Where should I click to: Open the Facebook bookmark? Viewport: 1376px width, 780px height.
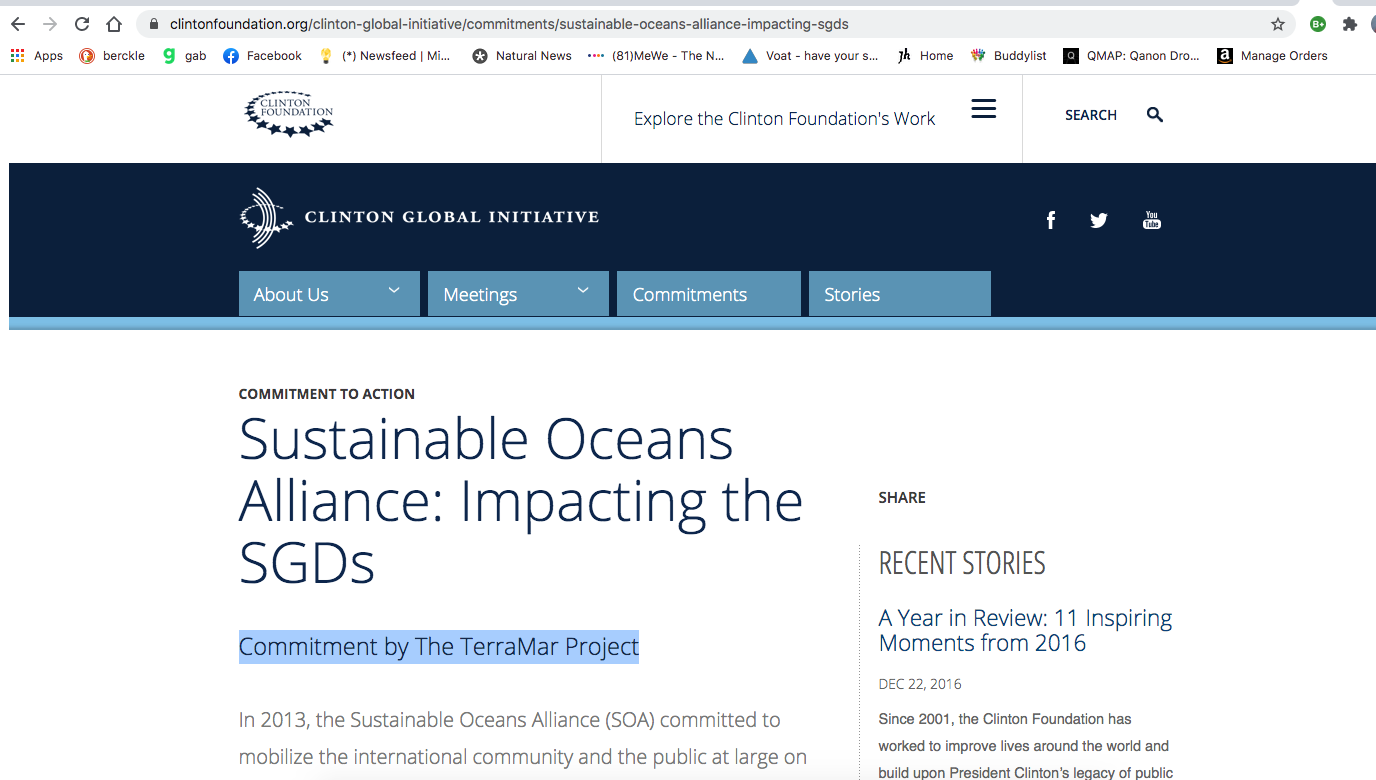(x=262, y=56)
